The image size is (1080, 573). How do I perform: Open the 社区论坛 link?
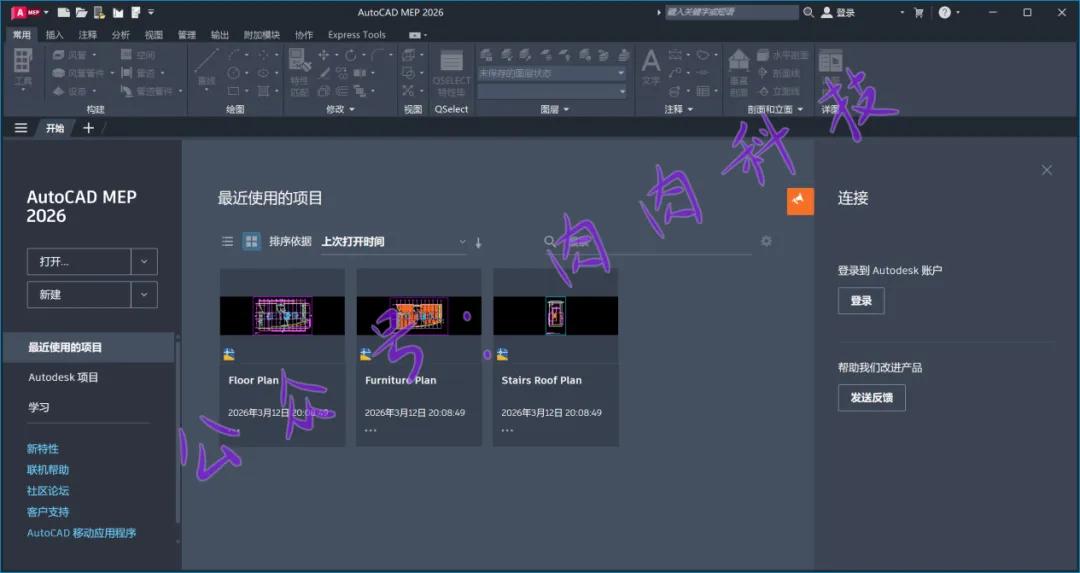(x=48, y=491)
